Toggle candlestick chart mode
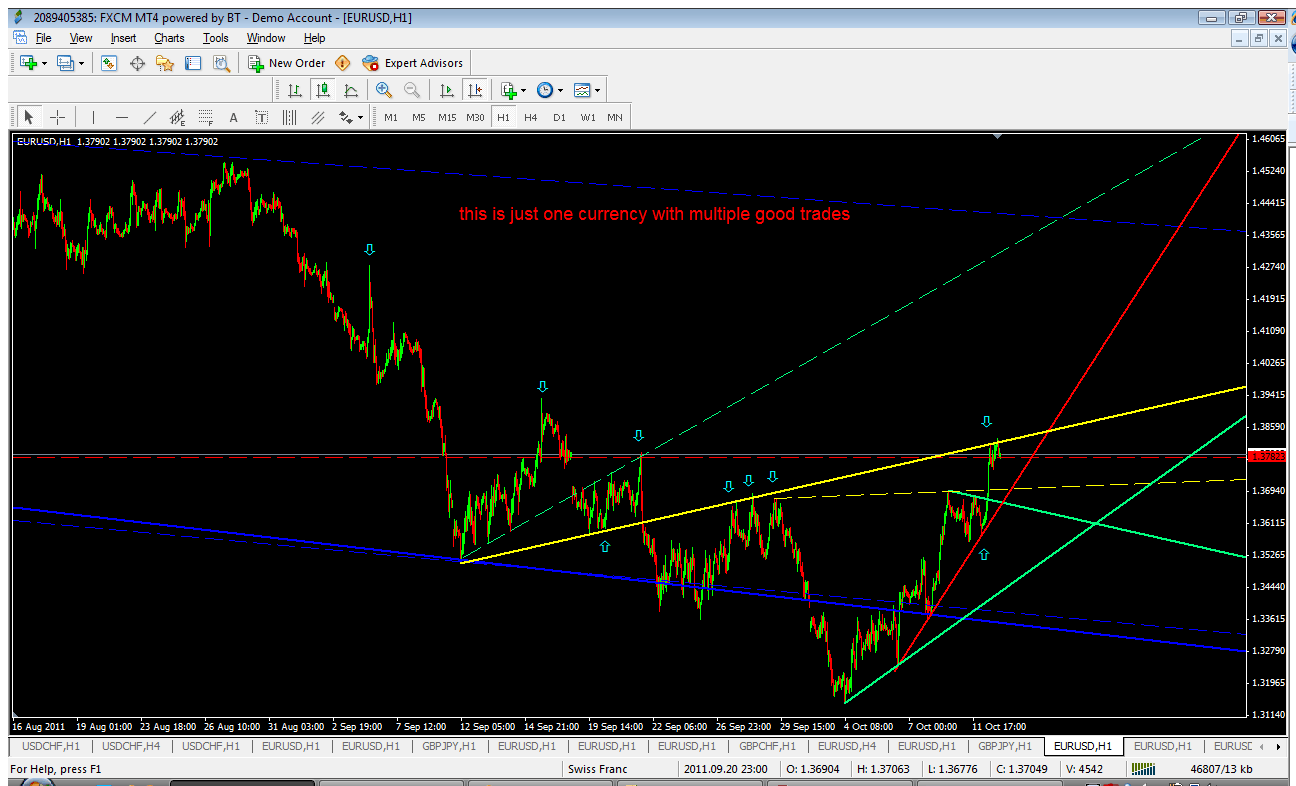Viewport: 1296px width, 786px height. point(322,90)
